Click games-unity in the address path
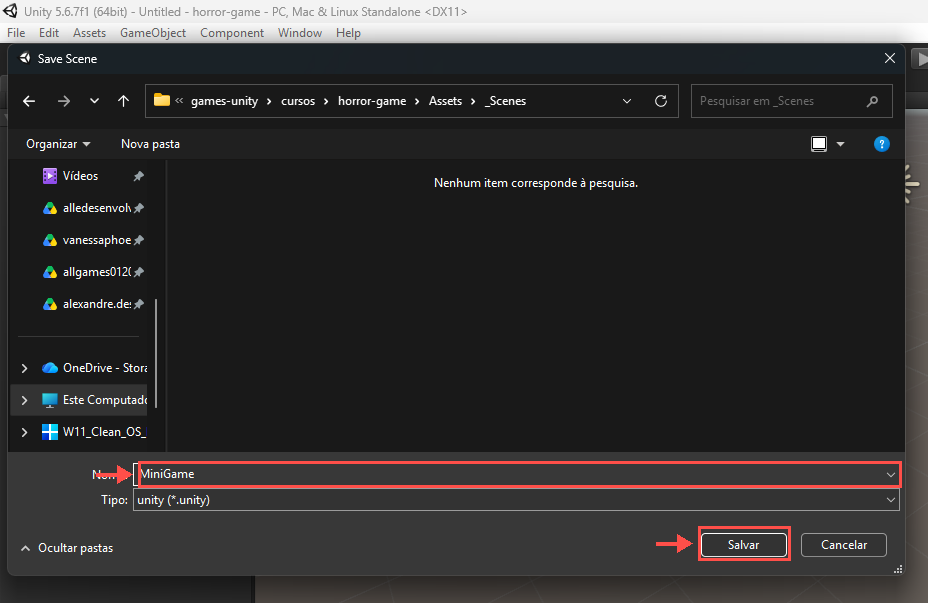This screenshot has height=603, width=928. pos(224,101)
